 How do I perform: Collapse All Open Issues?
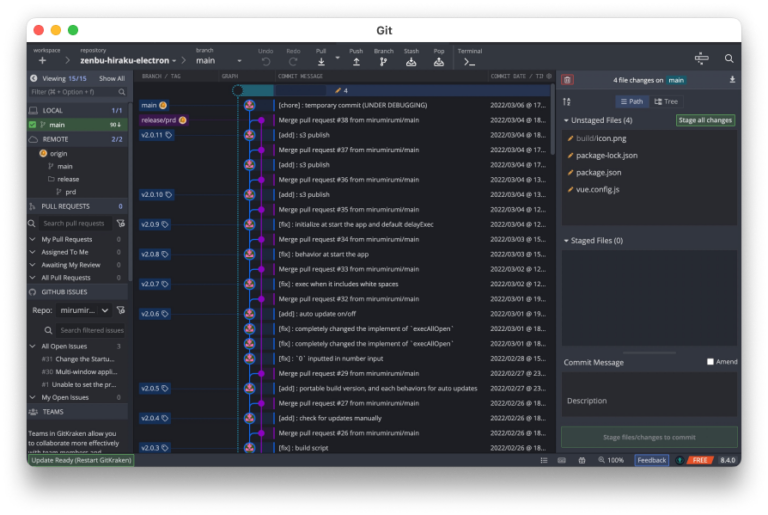click(32, 346)
